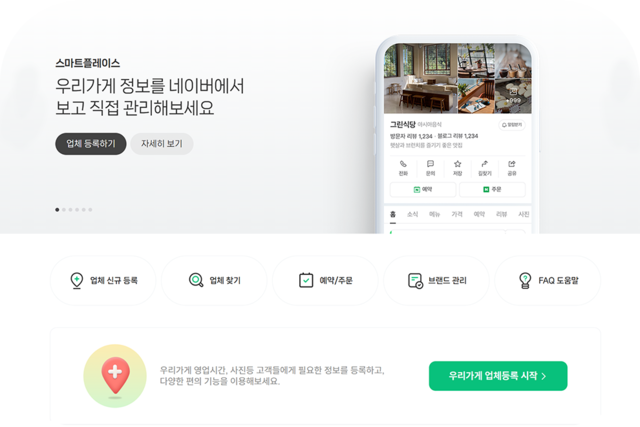Image resolution: width=640 pixels, height=427 pixels.
Task: Open FAQ 도움말 lightbulb icon
Action: click(525, 280)
